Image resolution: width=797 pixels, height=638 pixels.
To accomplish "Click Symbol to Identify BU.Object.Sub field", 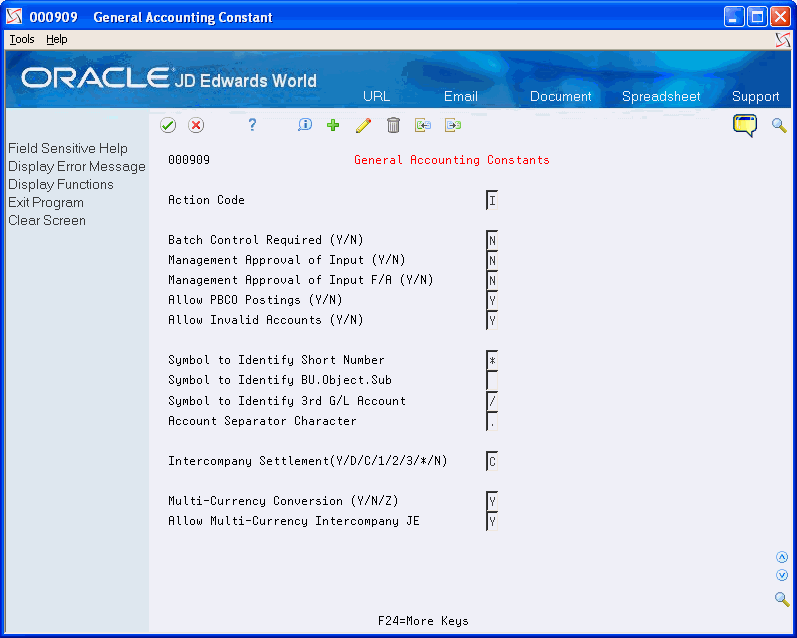I will (x=492, y=380).
